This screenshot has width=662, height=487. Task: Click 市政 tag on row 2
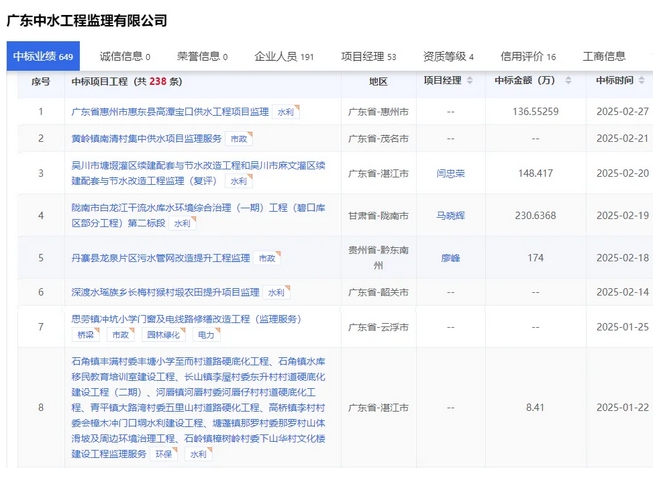coord(239,139)
